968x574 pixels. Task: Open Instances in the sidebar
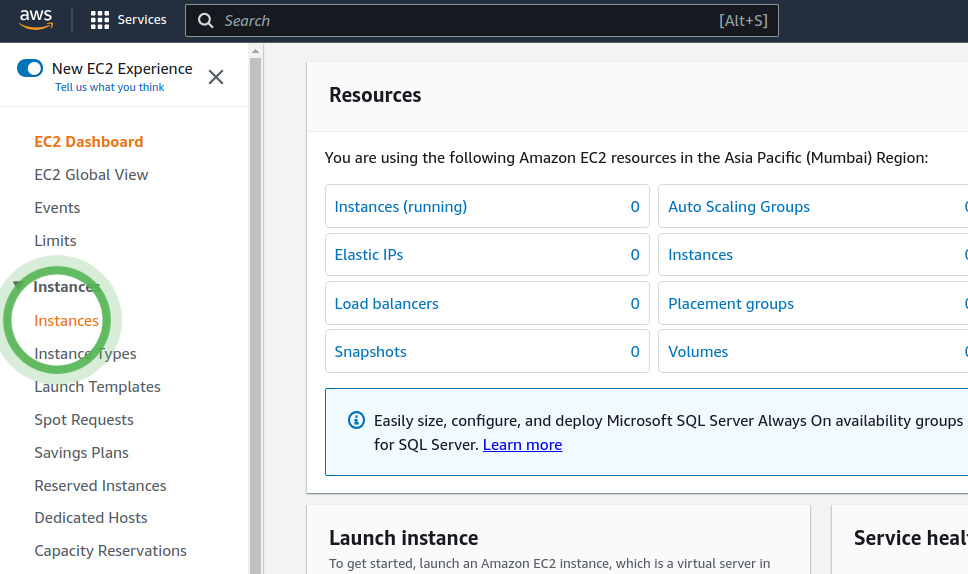[x=66, y=321]
